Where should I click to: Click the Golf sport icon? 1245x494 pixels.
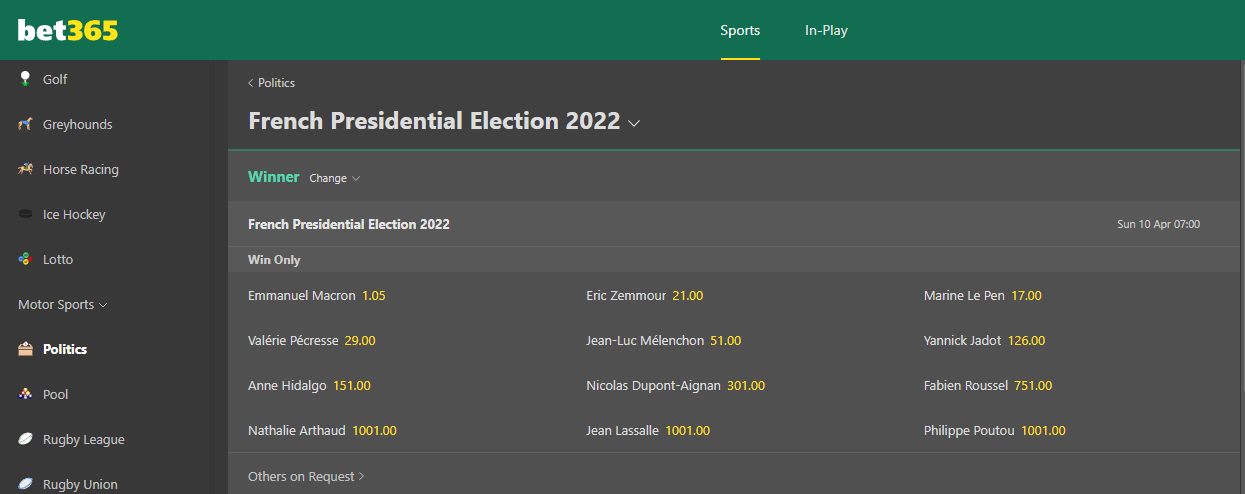(25, 79)
